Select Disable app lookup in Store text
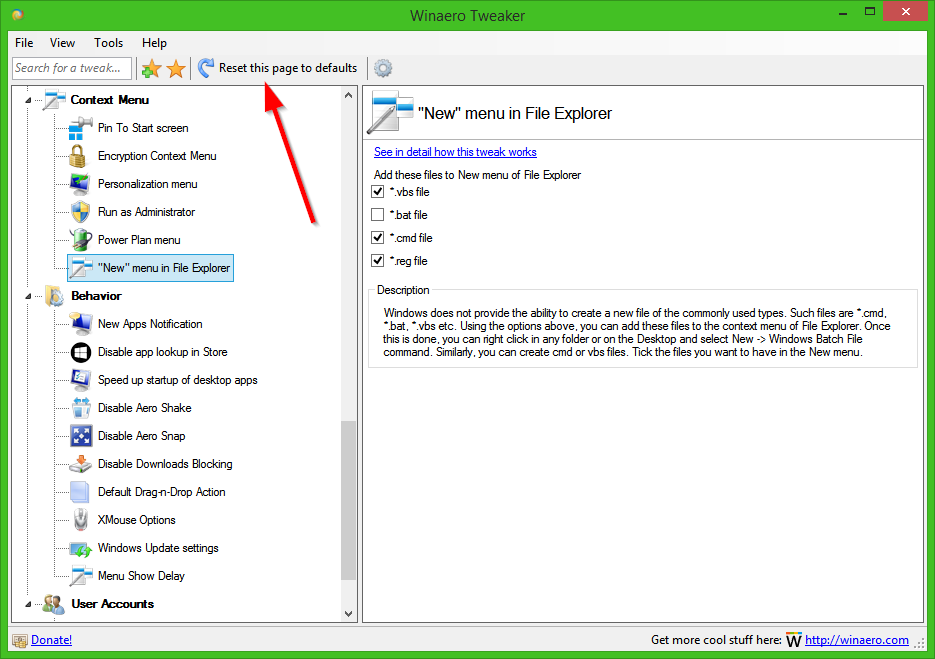 point(163,352)
